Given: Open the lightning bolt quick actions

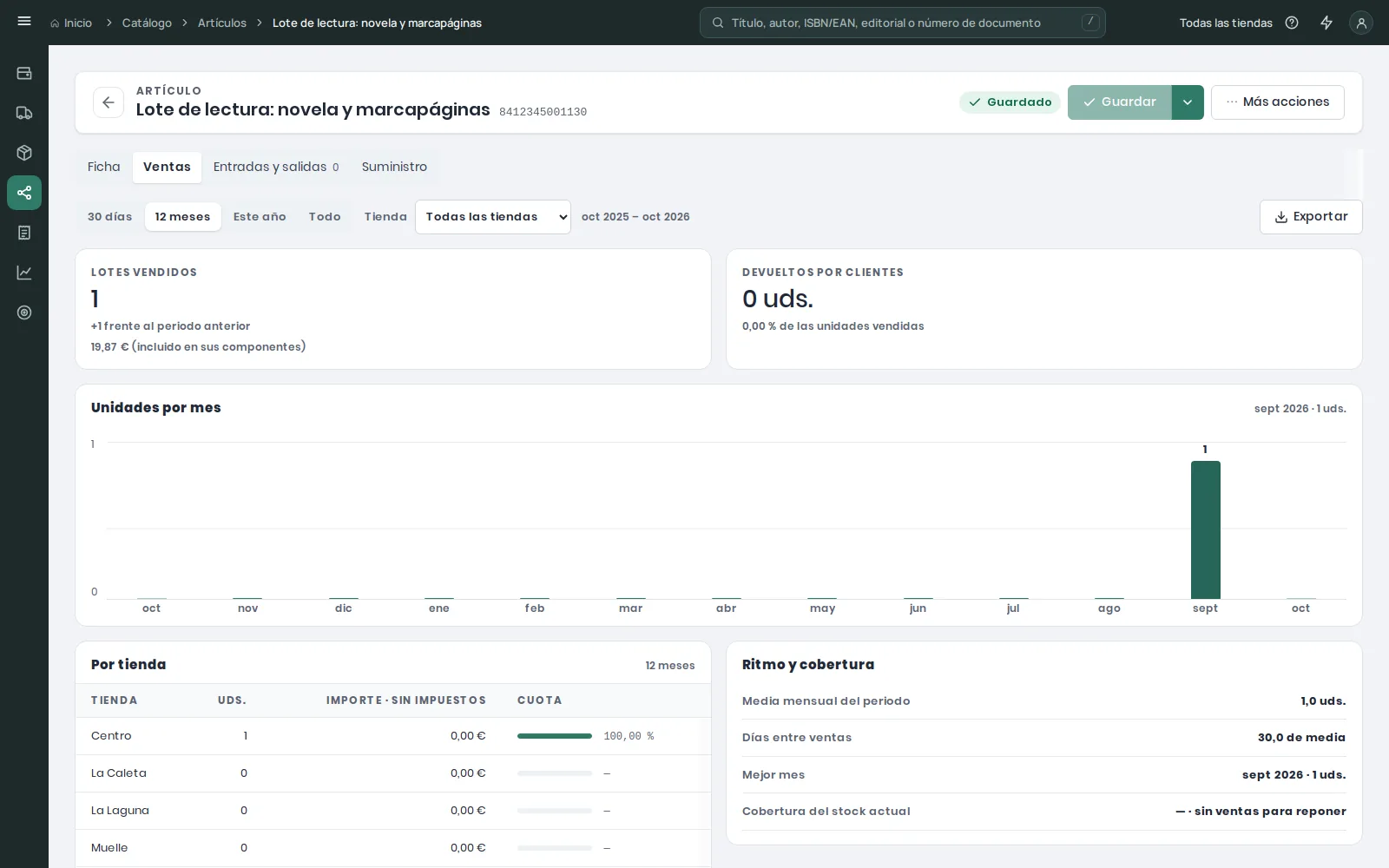Looking at the screenshot, I should pos(1326,23).
